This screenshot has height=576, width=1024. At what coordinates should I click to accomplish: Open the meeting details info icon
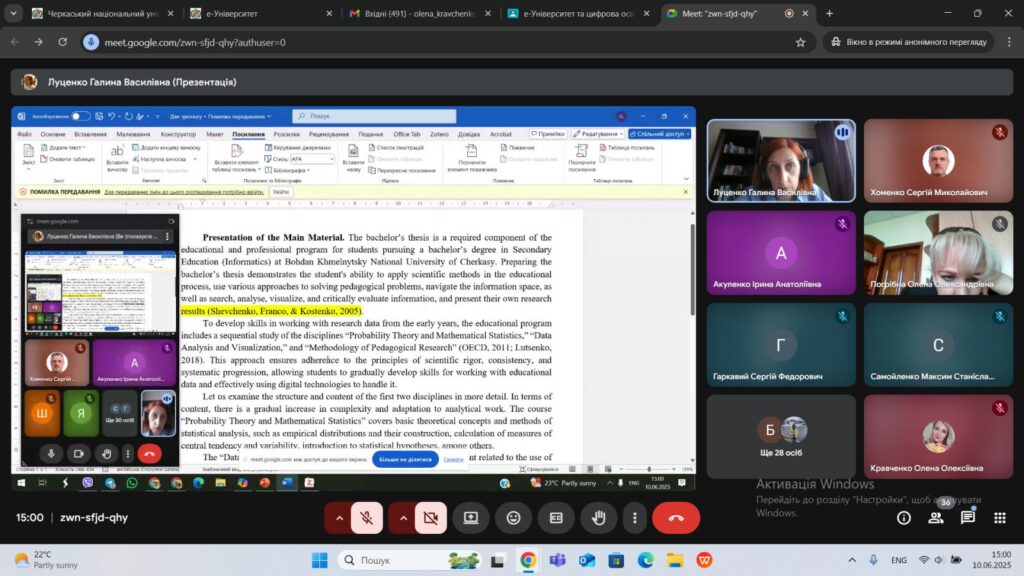point(904,518)
